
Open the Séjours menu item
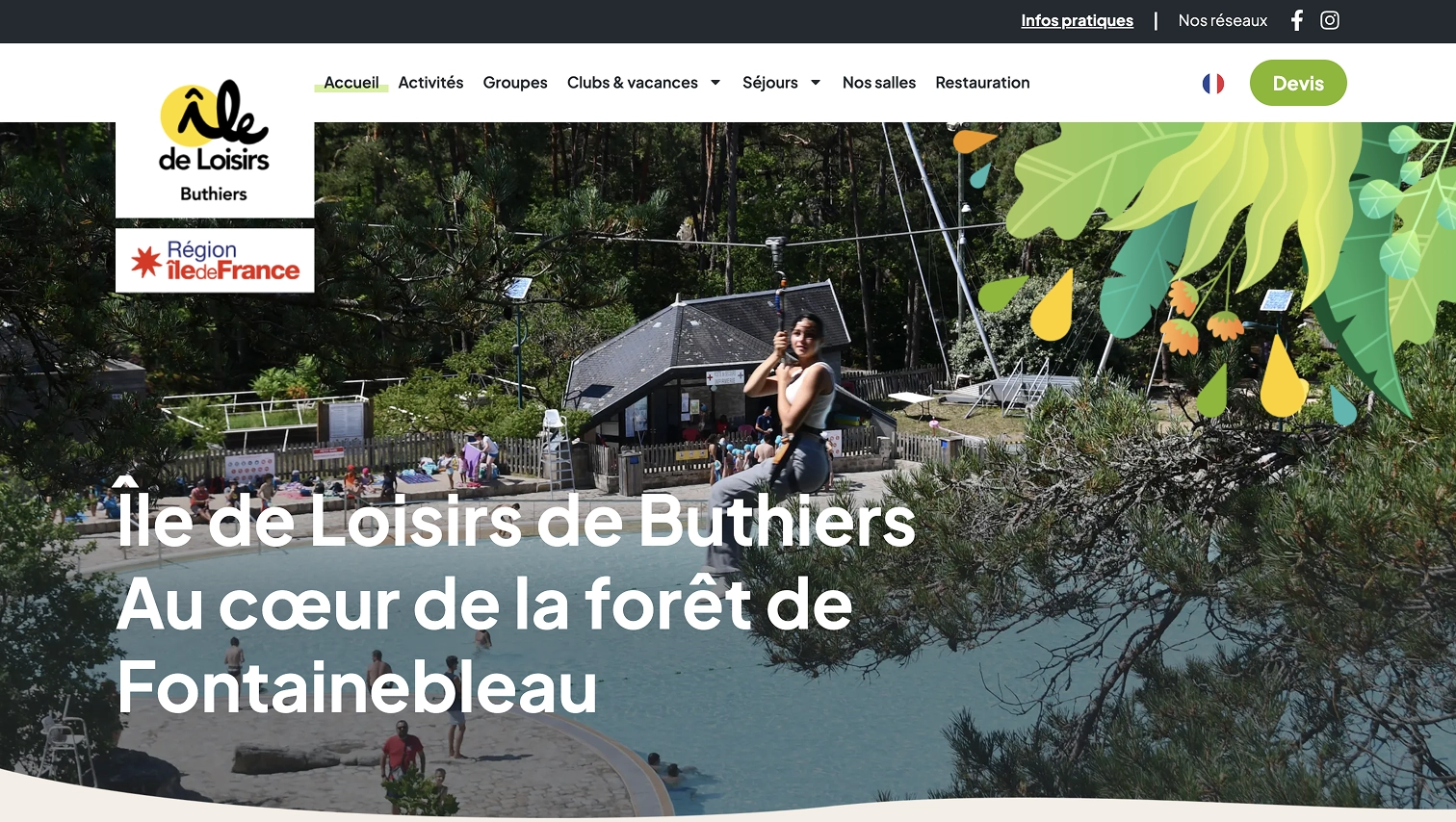coord(770,83)
